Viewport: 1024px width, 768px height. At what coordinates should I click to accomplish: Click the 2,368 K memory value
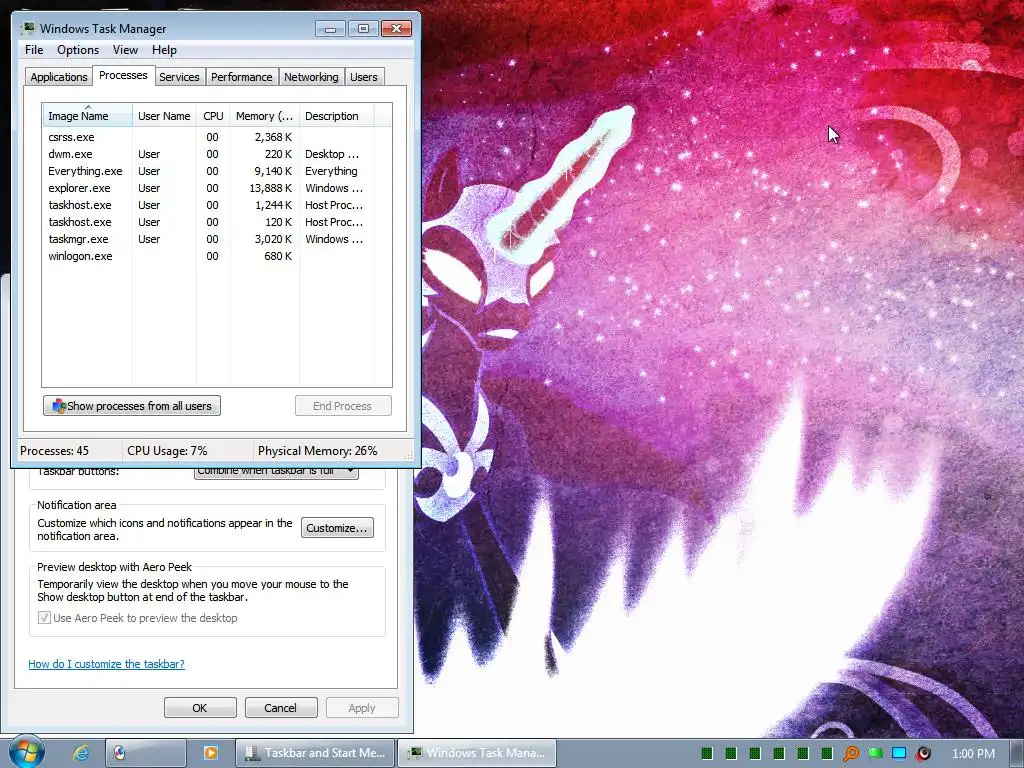tap(273, 137)
